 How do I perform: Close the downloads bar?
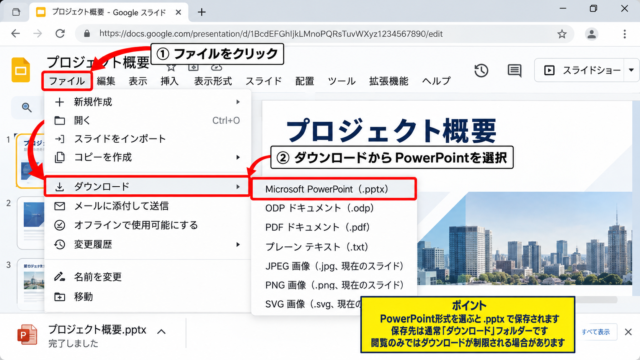(628, 332)
